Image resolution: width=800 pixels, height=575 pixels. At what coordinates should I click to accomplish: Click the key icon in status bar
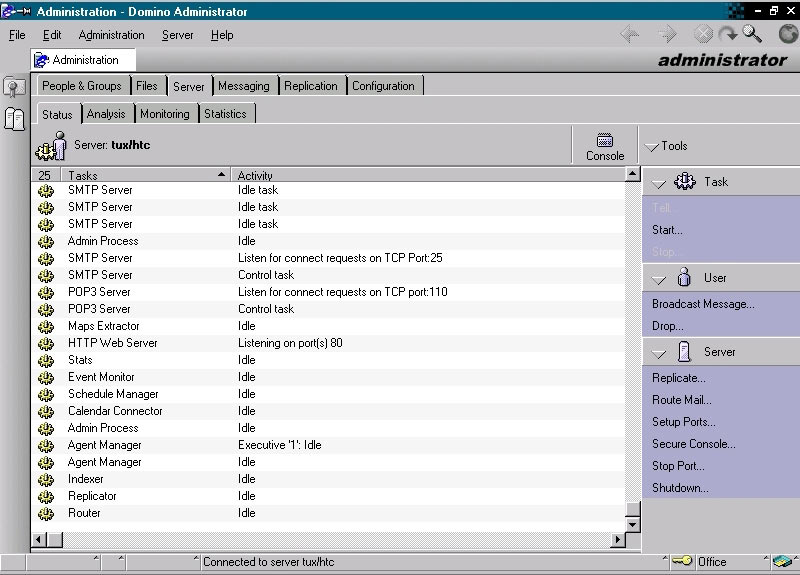[682, 562]
